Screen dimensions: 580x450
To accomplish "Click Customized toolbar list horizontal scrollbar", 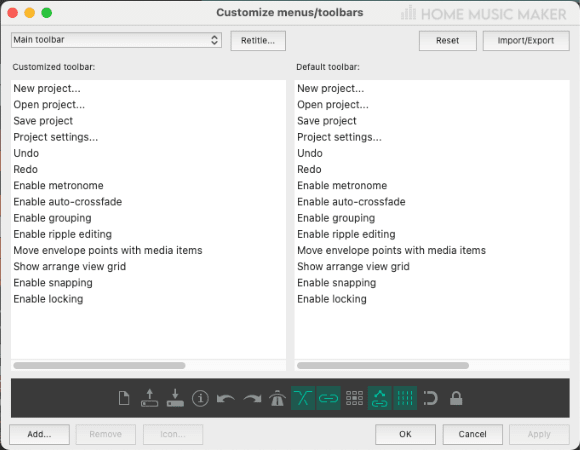I will click(x=99, y=365).
